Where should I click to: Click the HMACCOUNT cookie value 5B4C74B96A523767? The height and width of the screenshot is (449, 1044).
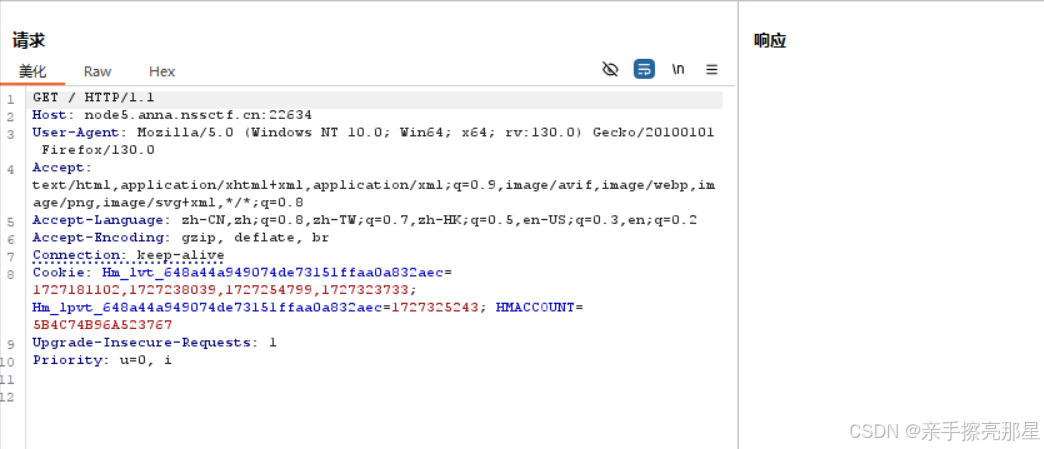pos(102,325)
